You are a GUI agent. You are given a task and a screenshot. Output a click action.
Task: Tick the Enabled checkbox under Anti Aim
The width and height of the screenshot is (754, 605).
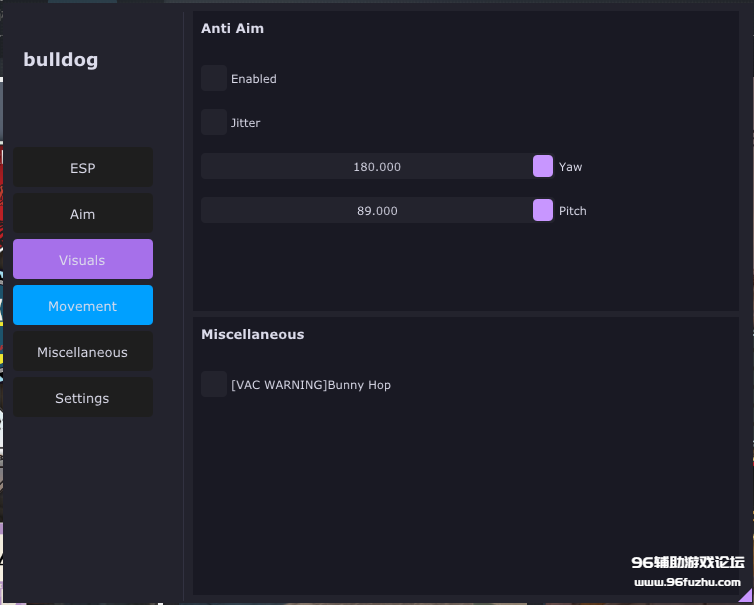214,79
